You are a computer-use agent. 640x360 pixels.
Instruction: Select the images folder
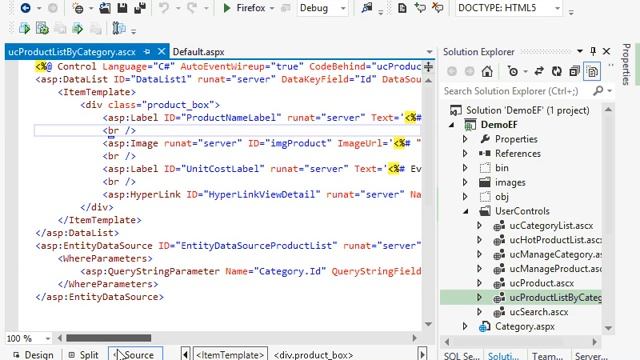pos(510,182)
